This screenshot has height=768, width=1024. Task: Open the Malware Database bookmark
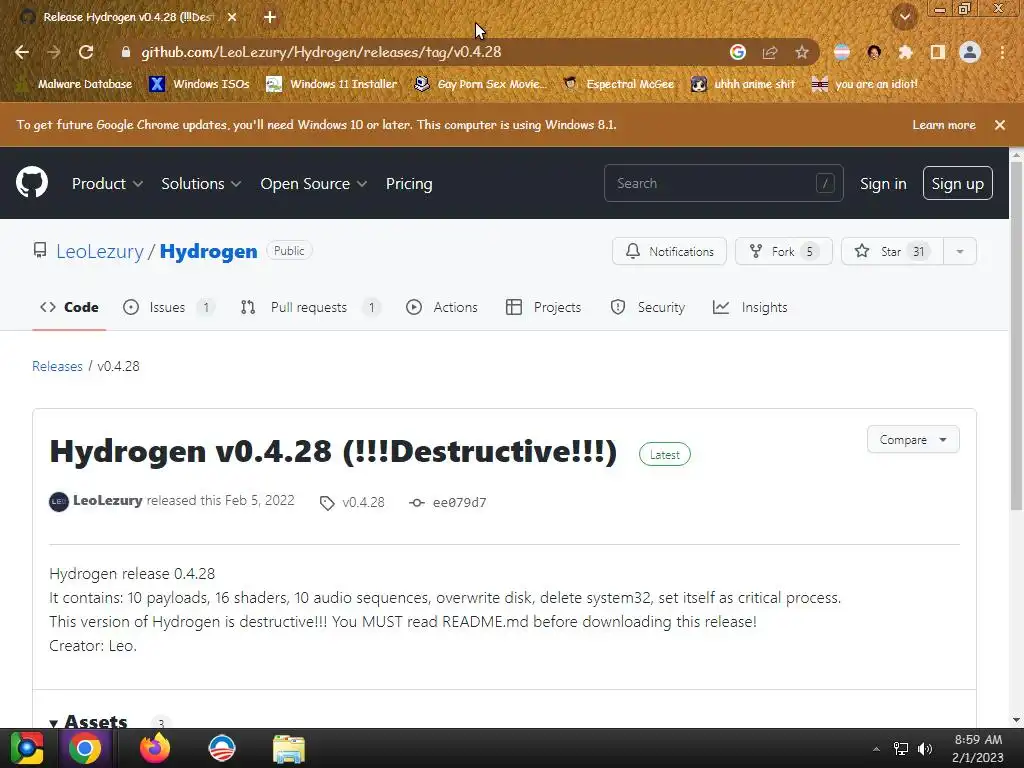[74, 84]
